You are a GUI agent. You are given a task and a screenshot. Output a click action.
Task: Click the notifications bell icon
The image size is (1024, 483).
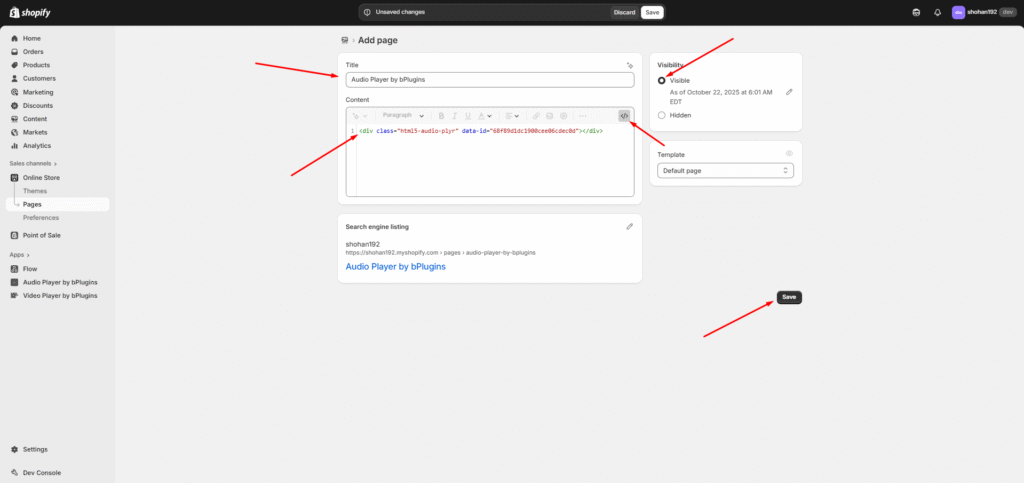point(937,12)
